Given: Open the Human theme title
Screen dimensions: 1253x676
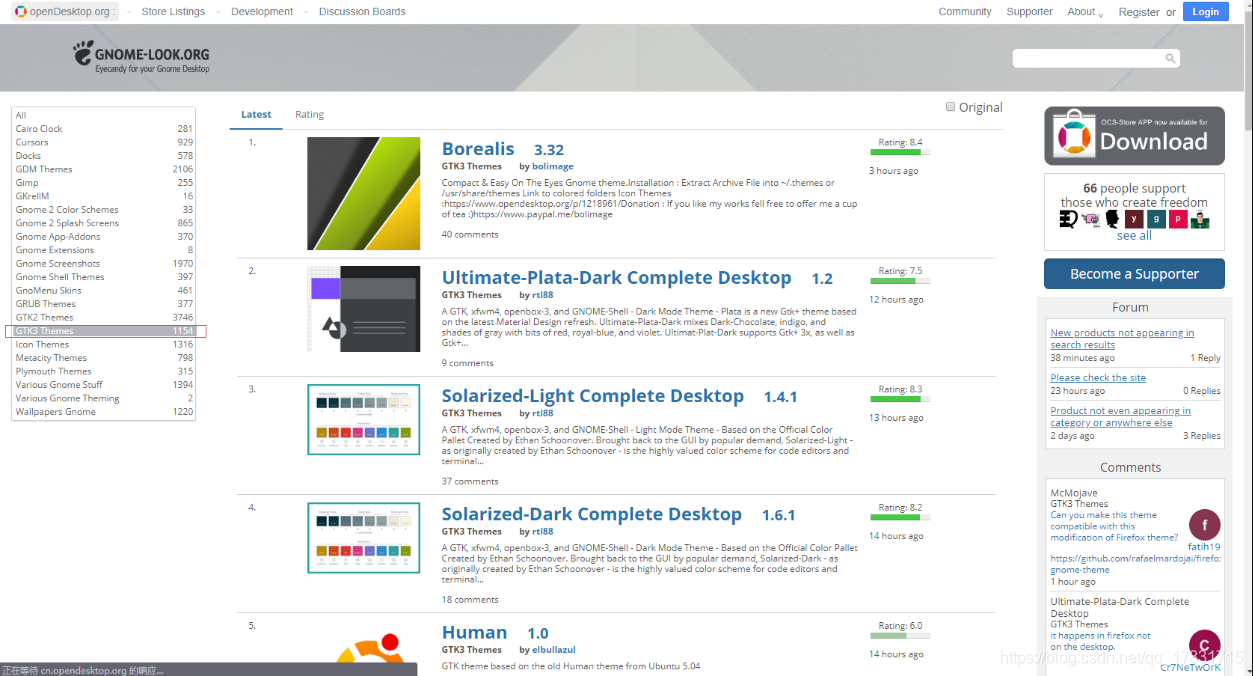Looking at the screenshot, I should [474, 632].
